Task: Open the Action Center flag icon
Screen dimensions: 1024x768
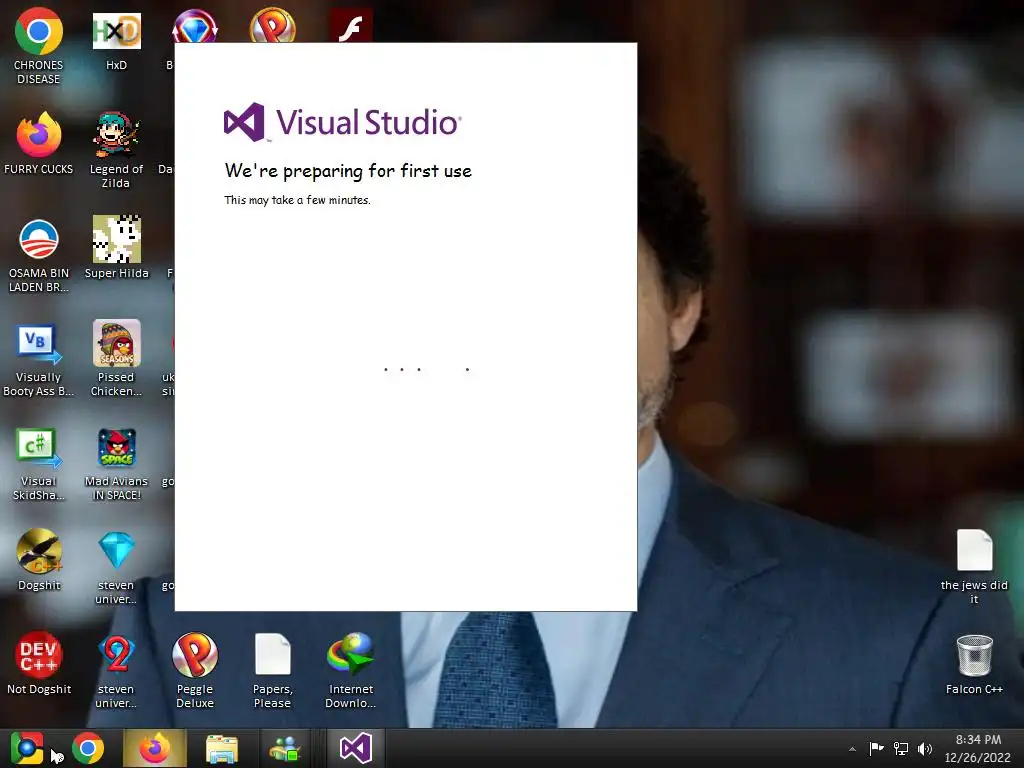Action: coord(876,748)
